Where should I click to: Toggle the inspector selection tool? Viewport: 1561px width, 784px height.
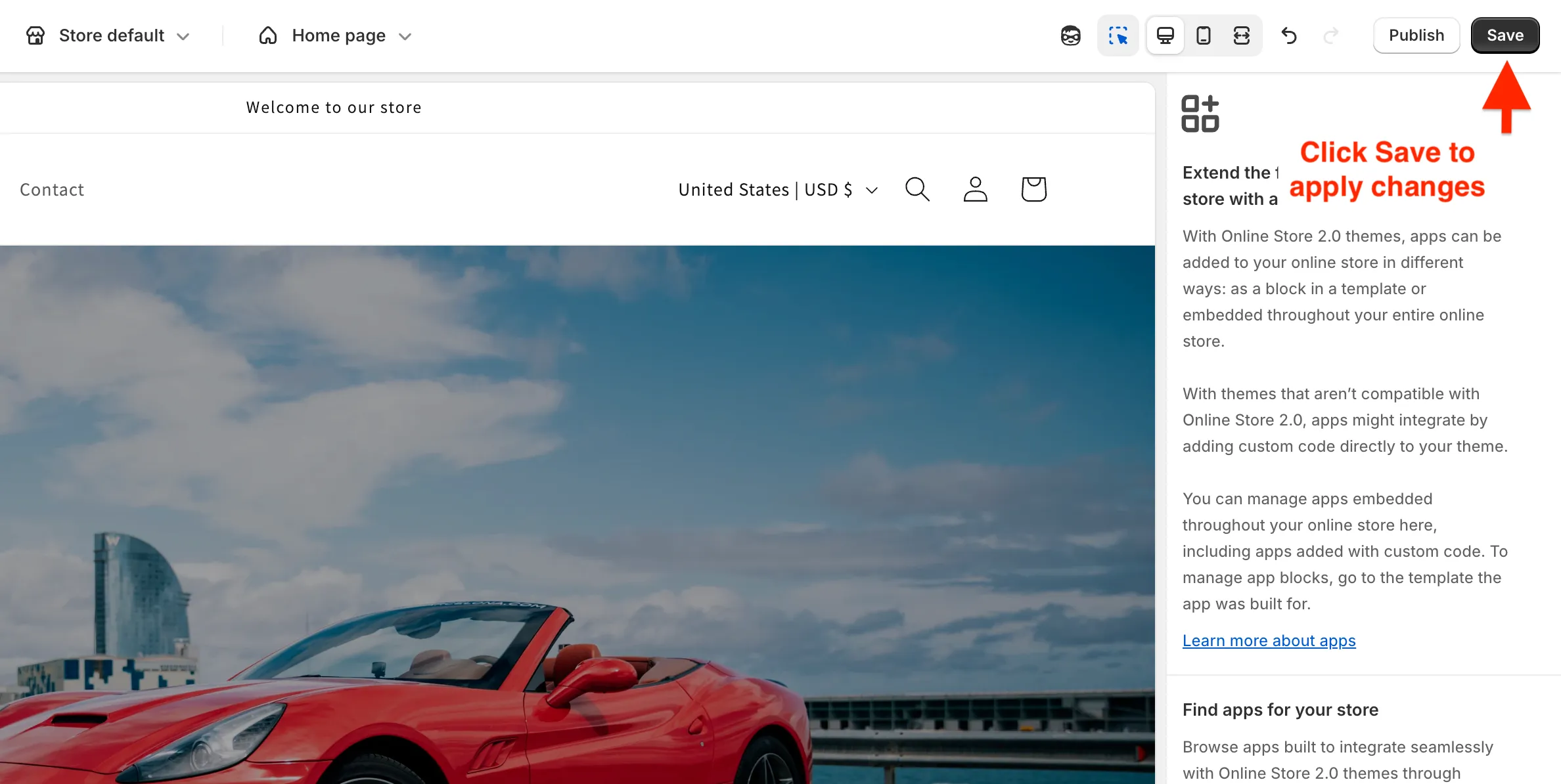tap(1118, 35)
